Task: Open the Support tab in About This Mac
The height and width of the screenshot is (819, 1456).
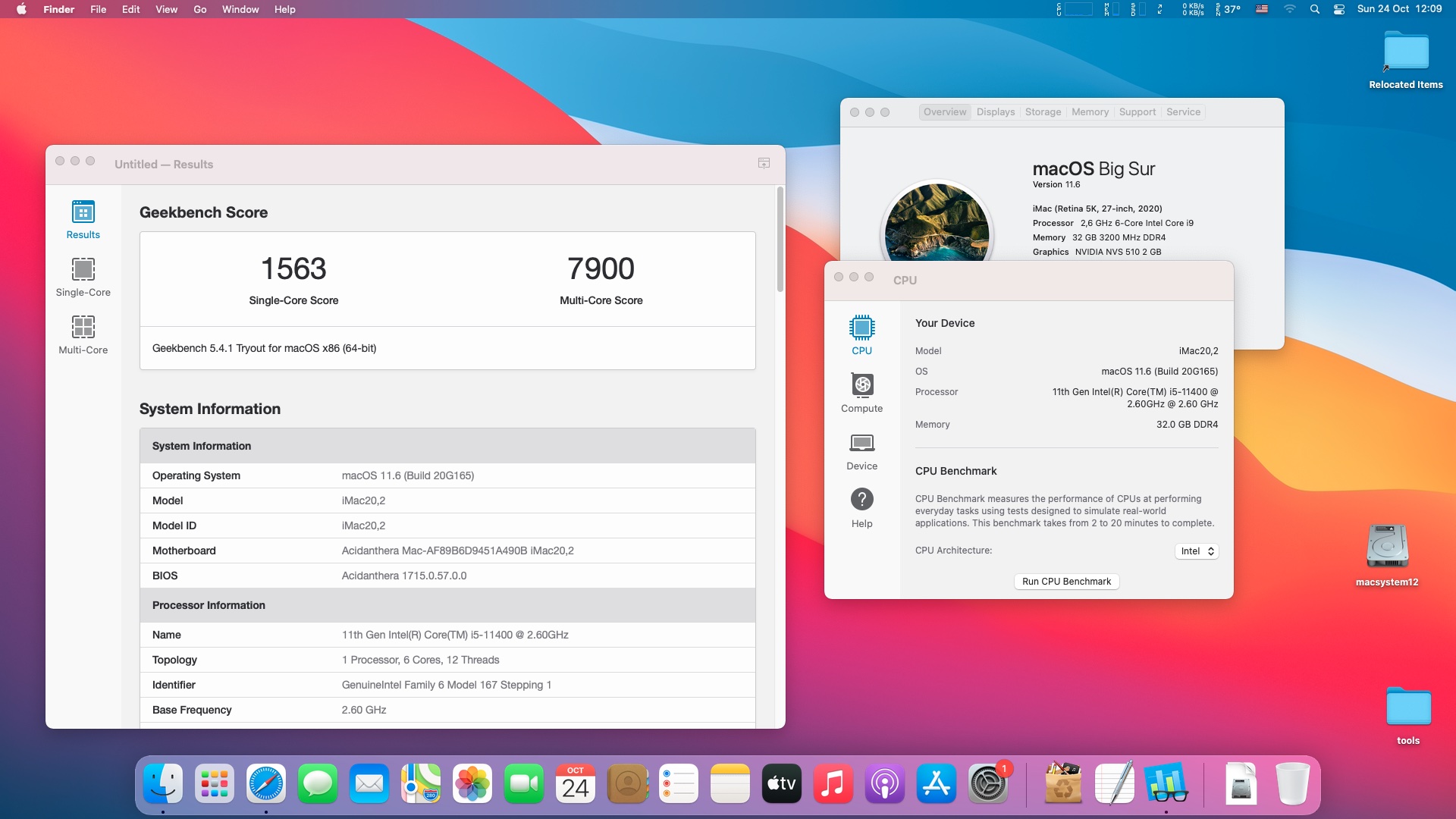Action: pos(1137,111)
